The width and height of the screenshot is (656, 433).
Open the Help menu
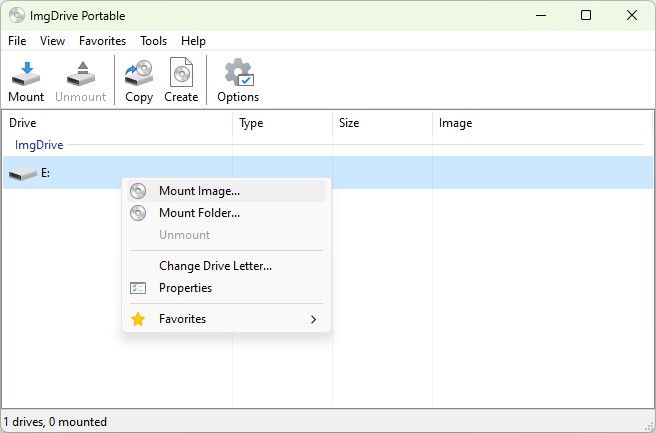click(x=193, y=41)
